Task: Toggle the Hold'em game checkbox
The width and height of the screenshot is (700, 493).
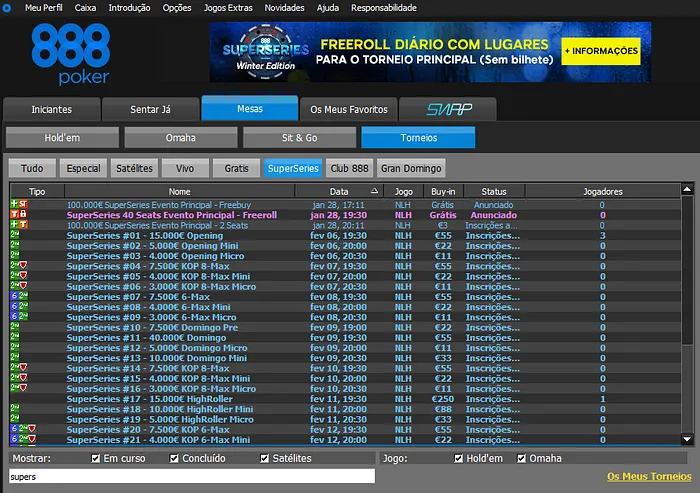Action: pos(458,459)
